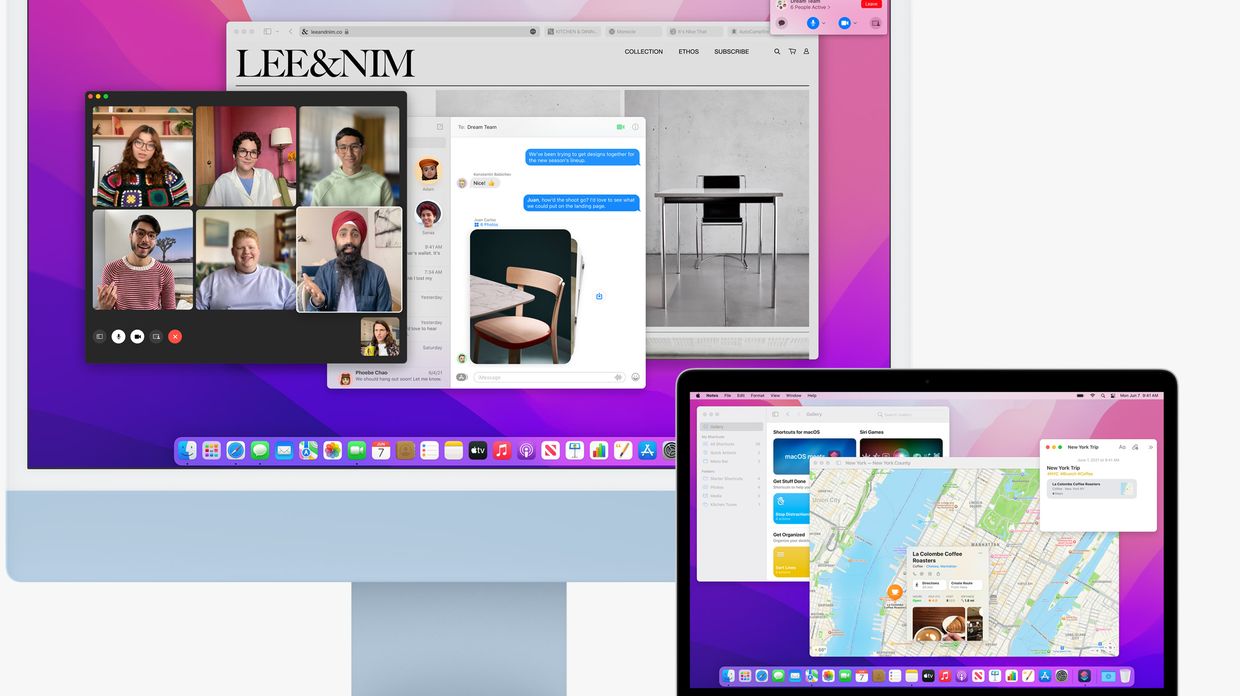The width and height of the screenshot is (1240, 696).
Task: Expand the New York Trip note toolbar chevron
Action: [x=1149, y=447]
